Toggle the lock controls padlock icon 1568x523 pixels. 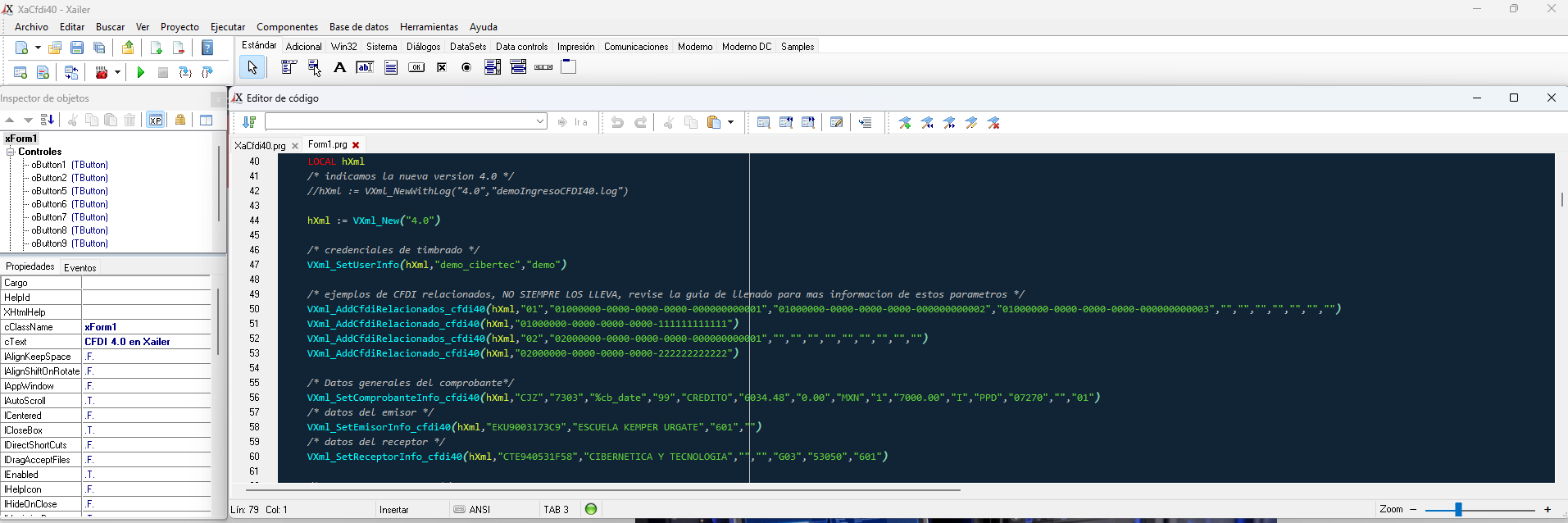pos(180,121)
